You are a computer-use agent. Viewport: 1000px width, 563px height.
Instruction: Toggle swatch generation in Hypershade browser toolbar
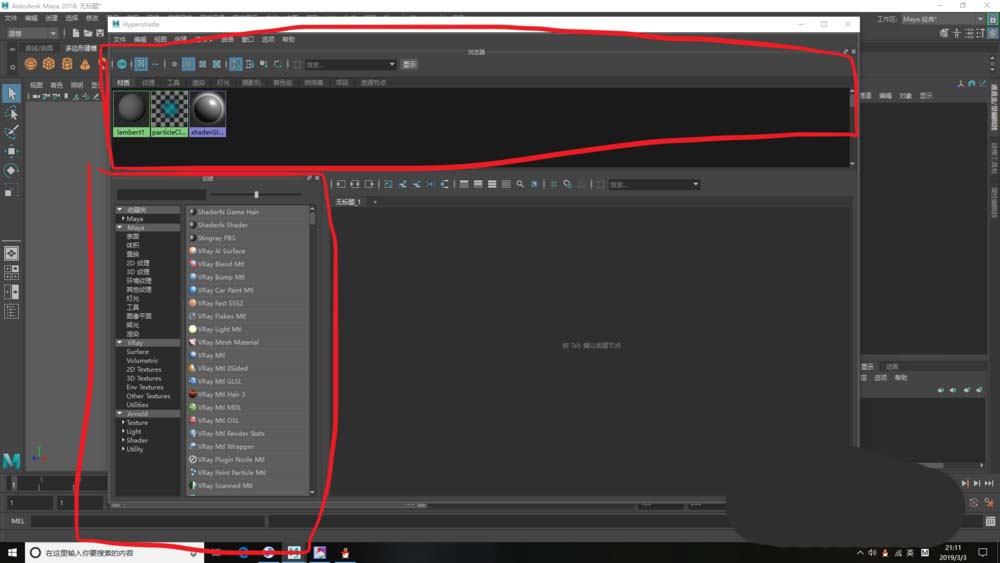122,64
